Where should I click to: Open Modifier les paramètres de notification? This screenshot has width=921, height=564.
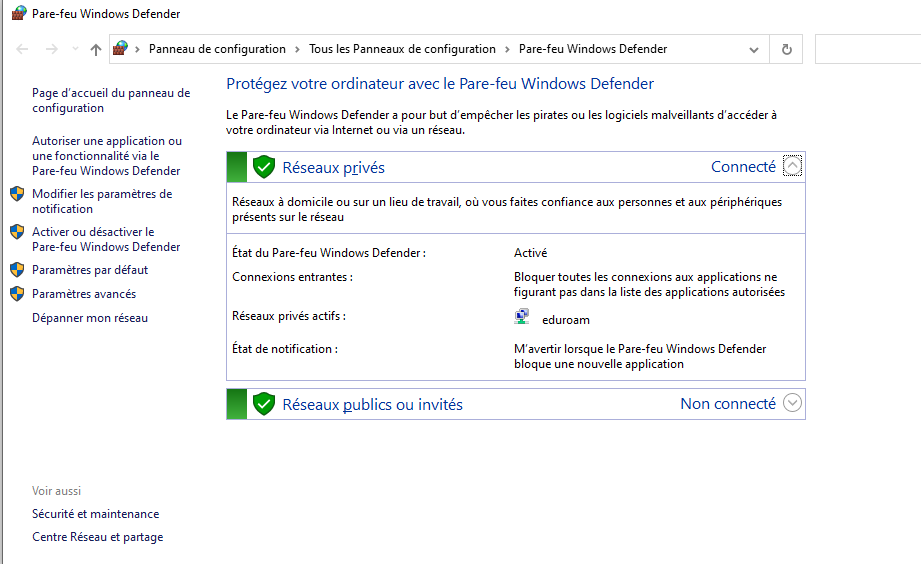[102, 201]
